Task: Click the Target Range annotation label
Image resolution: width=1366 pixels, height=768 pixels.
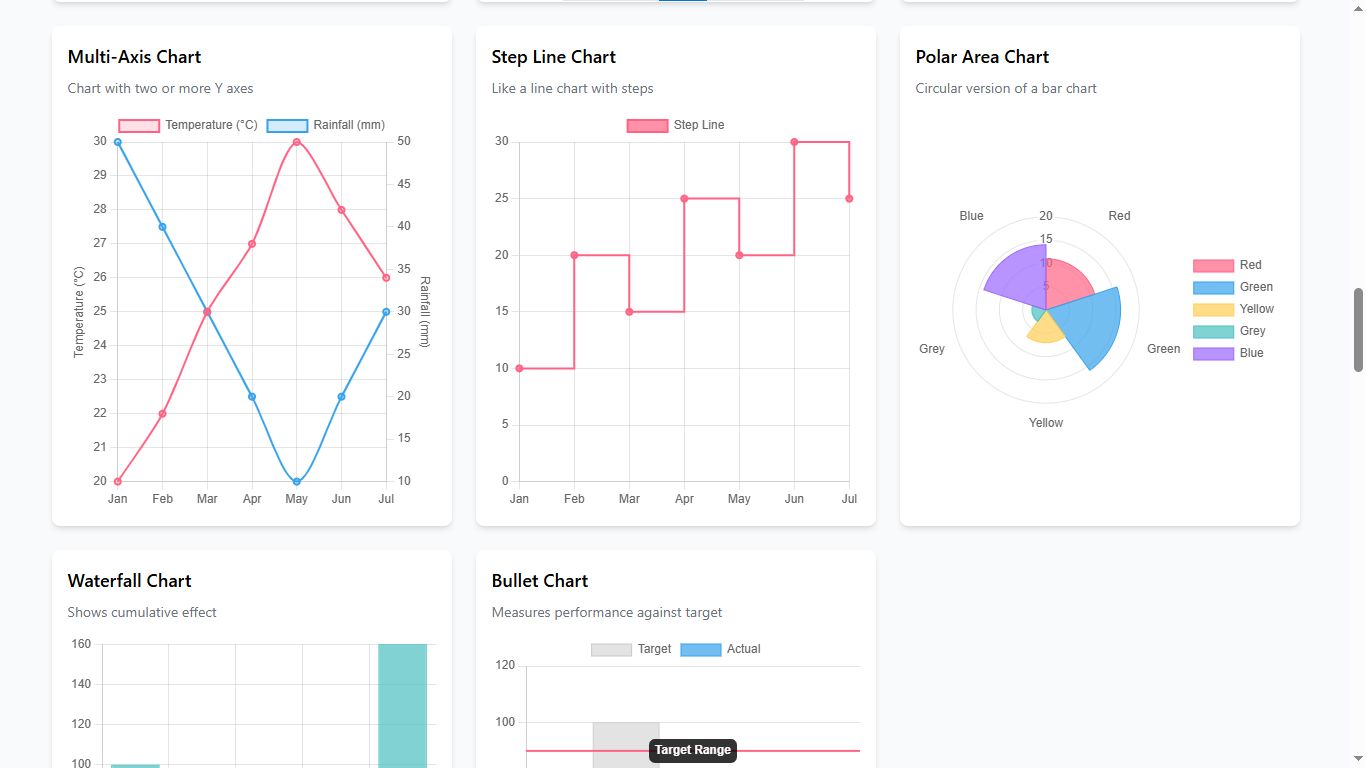Action: coord(693,750)
